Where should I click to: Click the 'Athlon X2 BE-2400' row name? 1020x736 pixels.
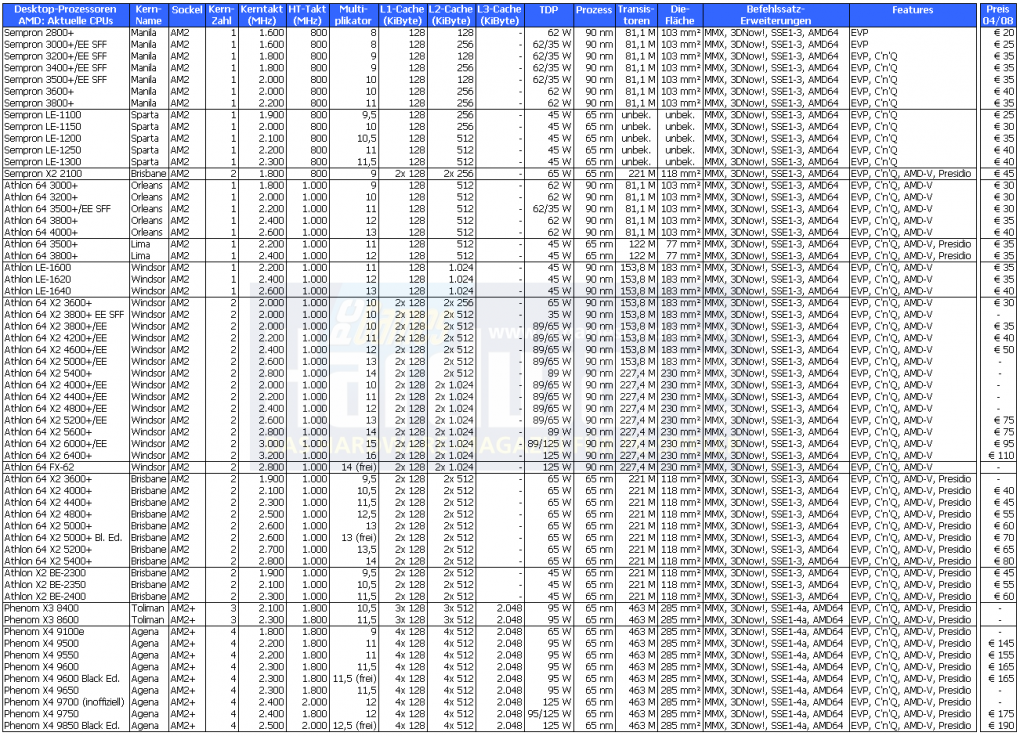click(x=45, y=596)
